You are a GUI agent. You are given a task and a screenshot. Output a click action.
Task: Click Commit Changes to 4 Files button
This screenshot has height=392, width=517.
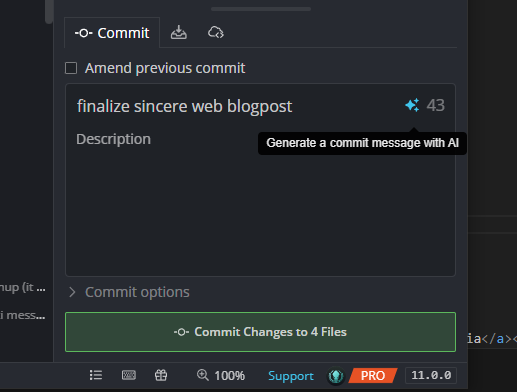[x=260, y=332]
